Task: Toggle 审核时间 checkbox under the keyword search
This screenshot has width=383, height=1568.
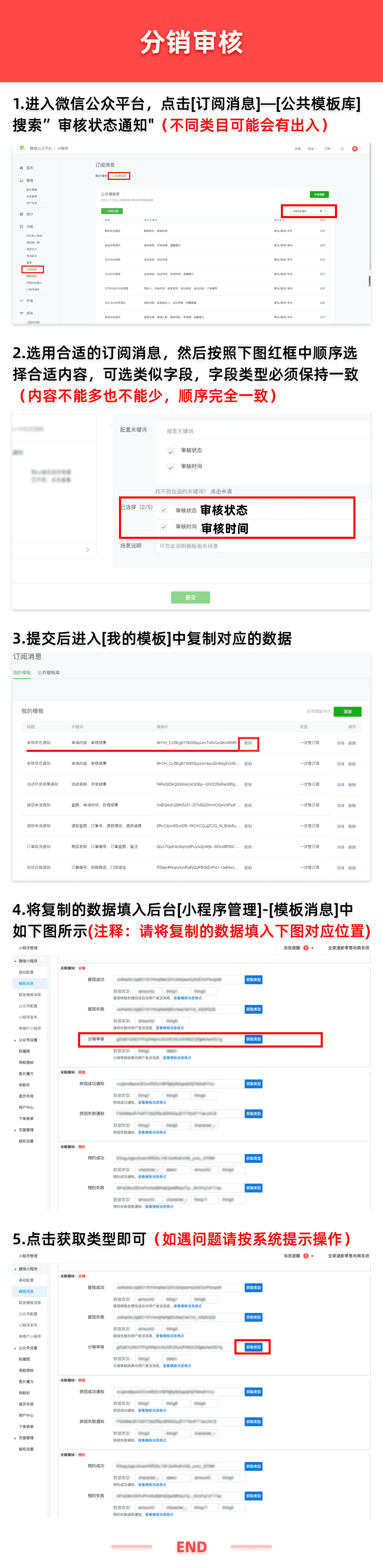Action: pyautogui.click(x=171, y=467)
